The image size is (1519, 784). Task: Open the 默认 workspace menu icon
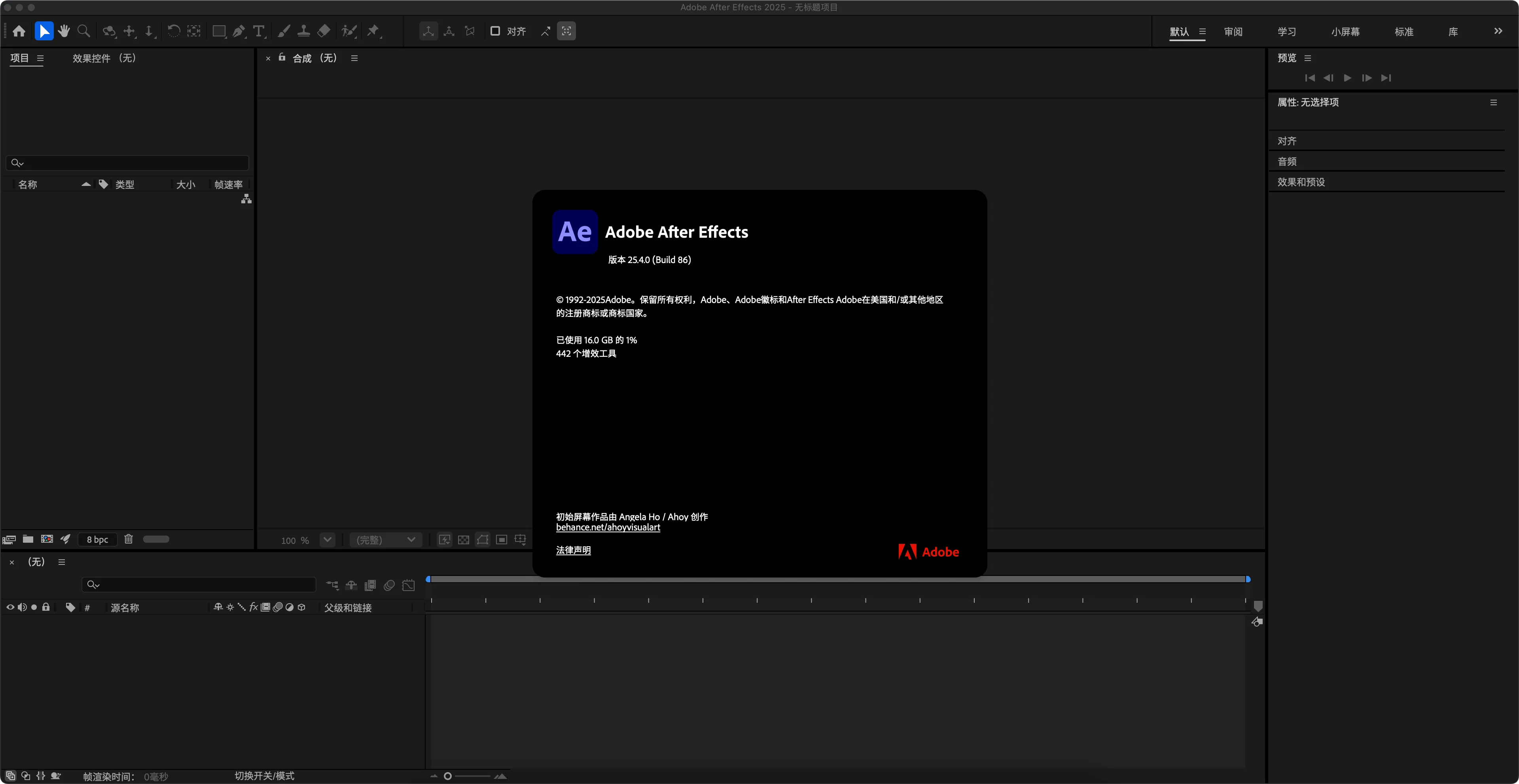pos(1203,31)
